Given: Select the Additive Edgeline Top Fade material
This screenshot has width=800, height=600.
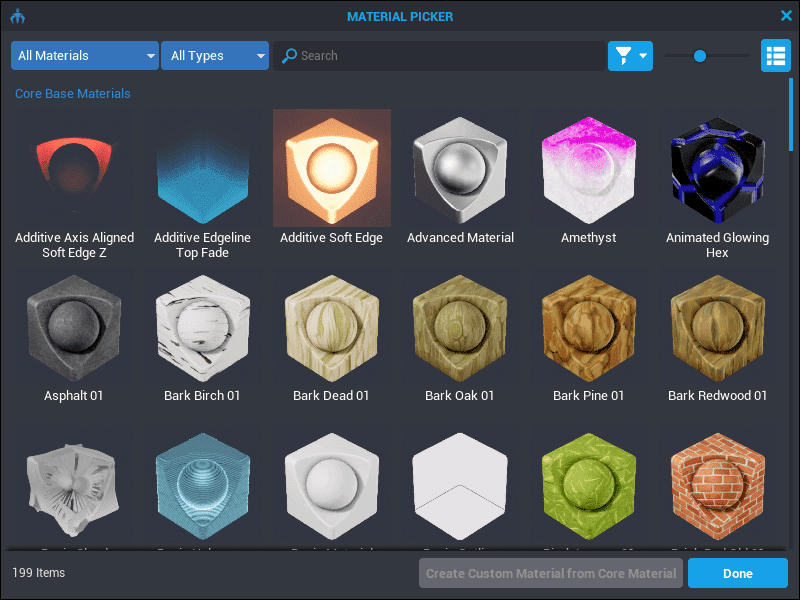Looking at the screenshot, I should coord(202,168).
